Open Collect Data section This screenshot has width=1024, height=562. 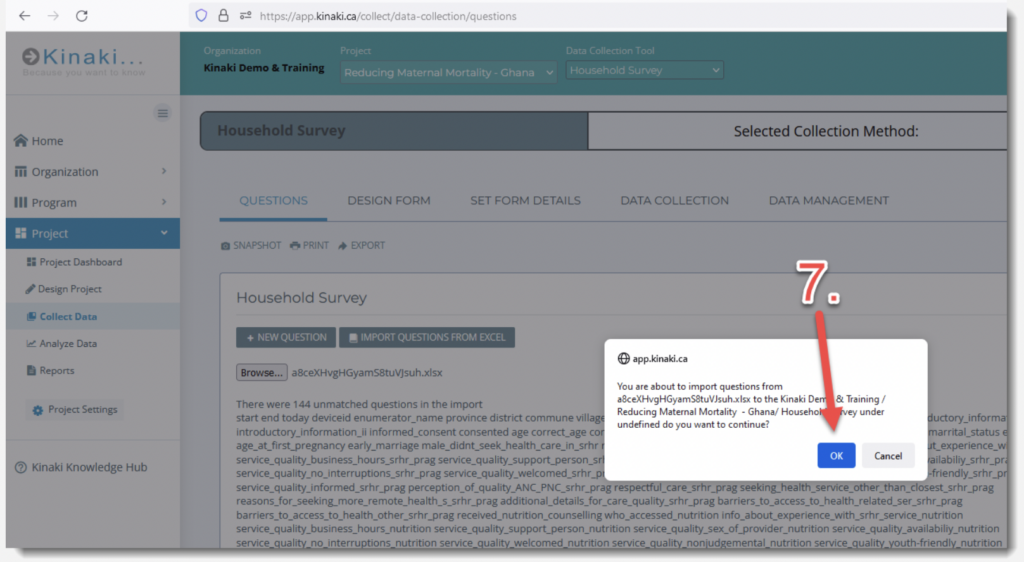tap(68, 317)
